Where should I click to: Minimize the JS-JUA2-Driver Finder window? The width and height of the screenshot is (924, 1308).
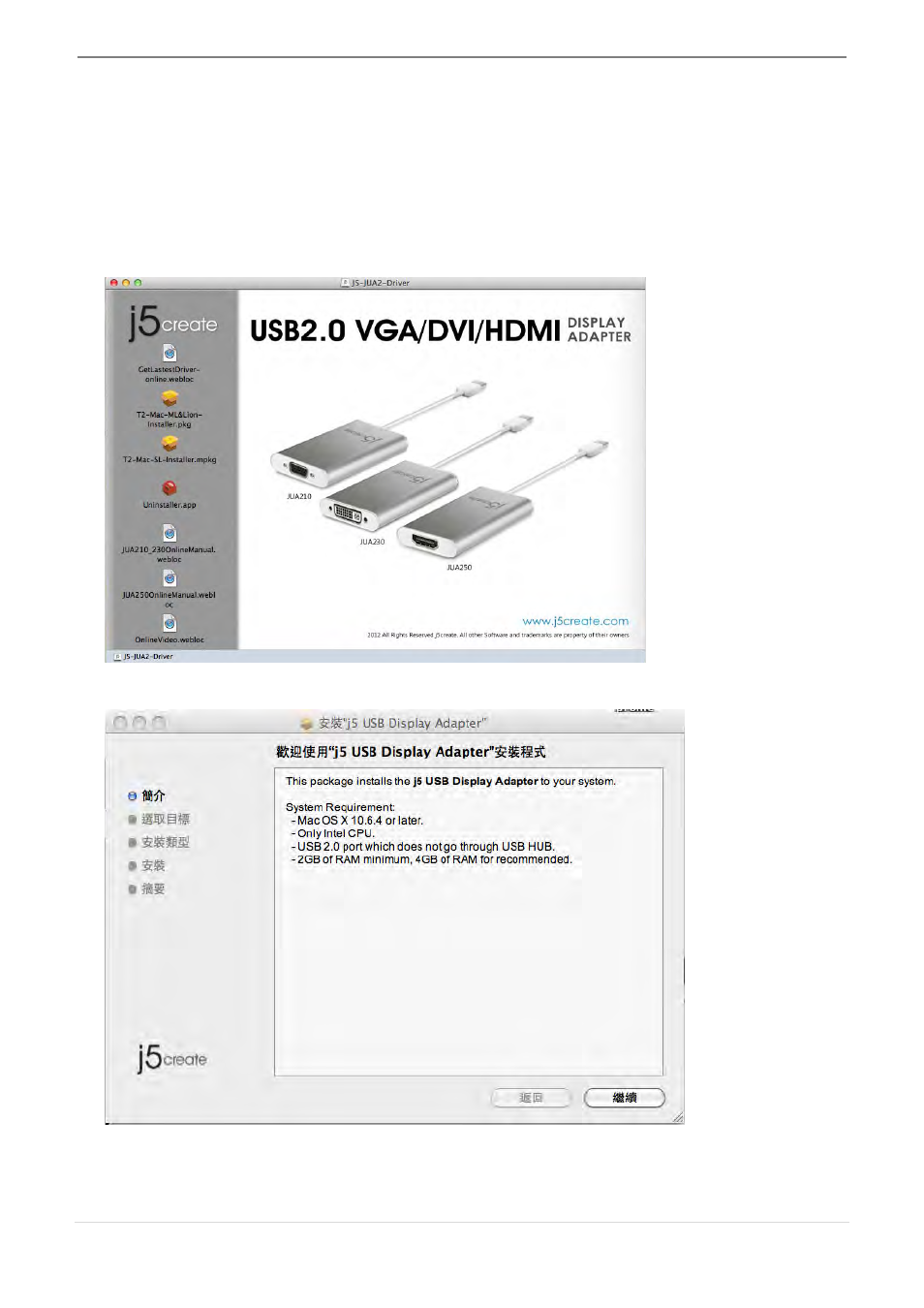coord(126,283)
